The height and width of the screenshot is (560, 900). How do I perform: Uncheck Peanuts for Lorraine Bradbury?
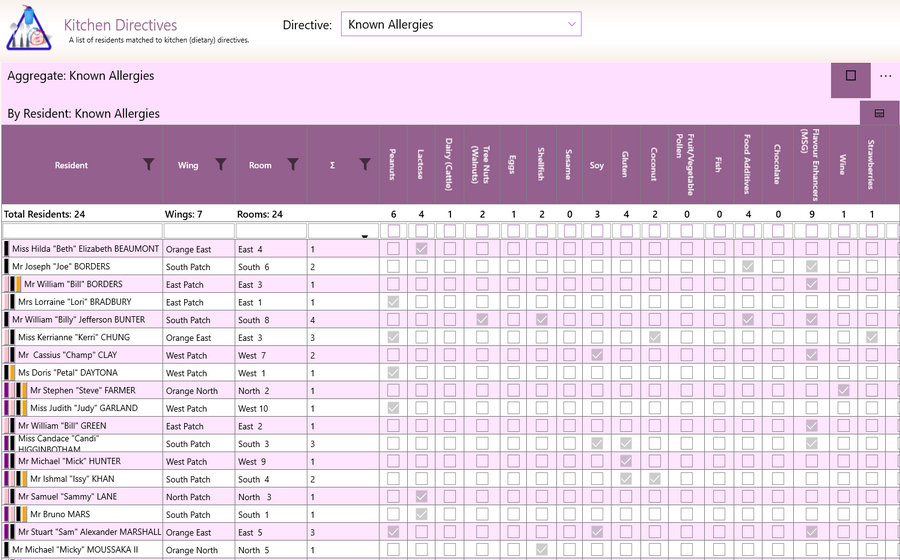click(x=393, y=302)
